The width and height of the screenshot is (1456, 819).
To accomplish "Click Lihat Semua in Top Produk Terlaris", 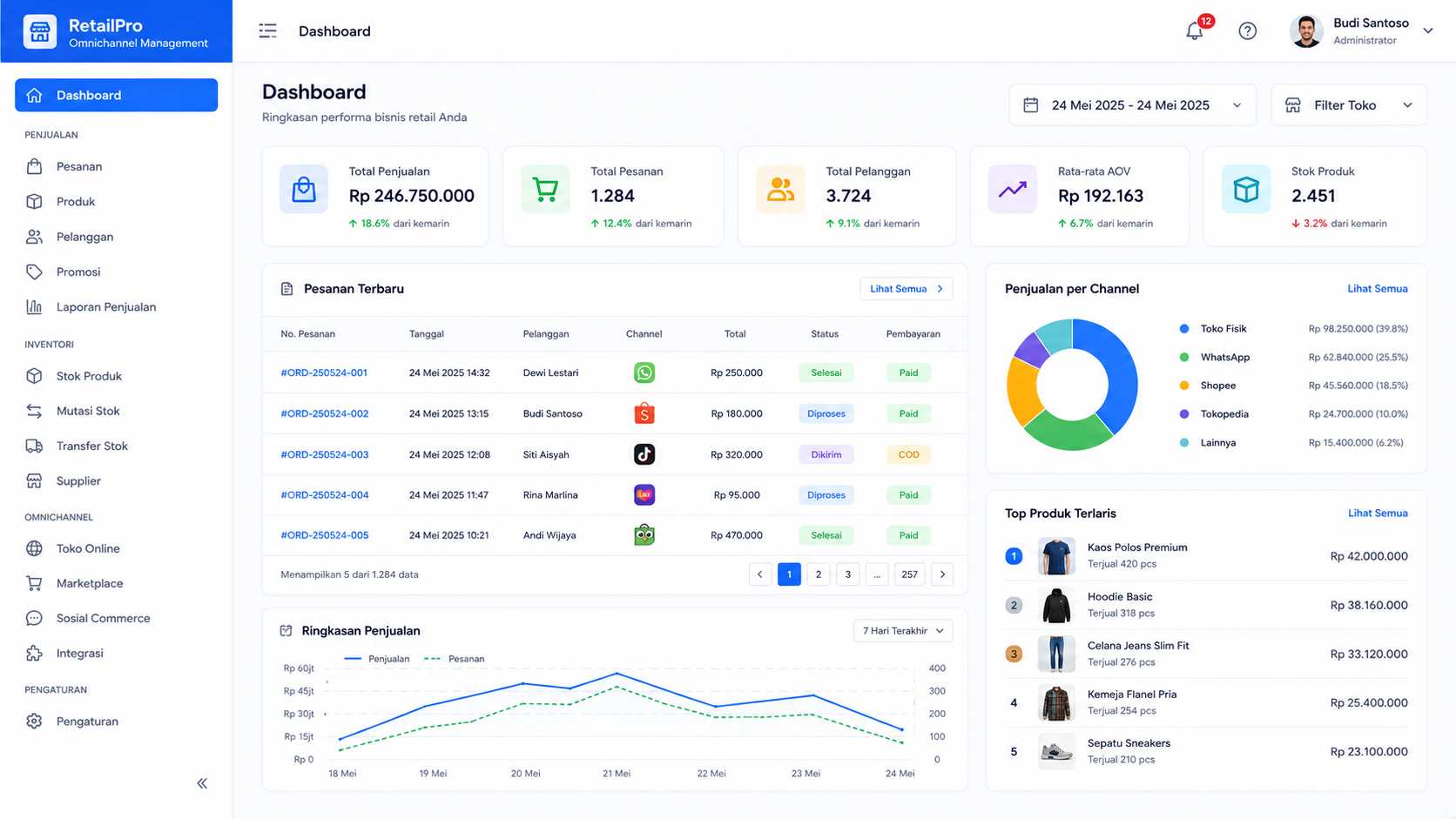I will coord(1378,514).
